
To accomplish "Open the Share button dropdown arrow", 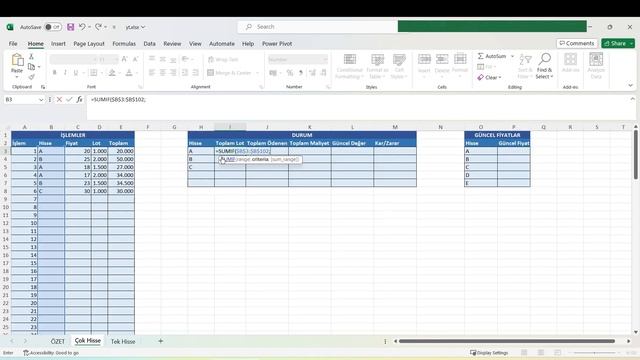I will pyautogui.click(x=631, y=43).
